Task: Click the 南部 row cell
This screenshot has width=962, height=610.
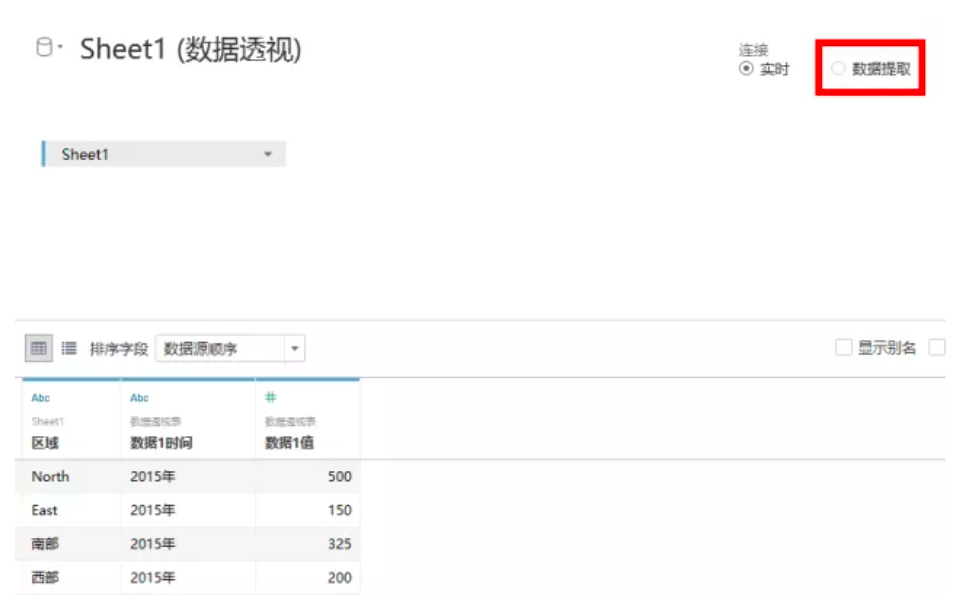Action: tap(45, 544)
